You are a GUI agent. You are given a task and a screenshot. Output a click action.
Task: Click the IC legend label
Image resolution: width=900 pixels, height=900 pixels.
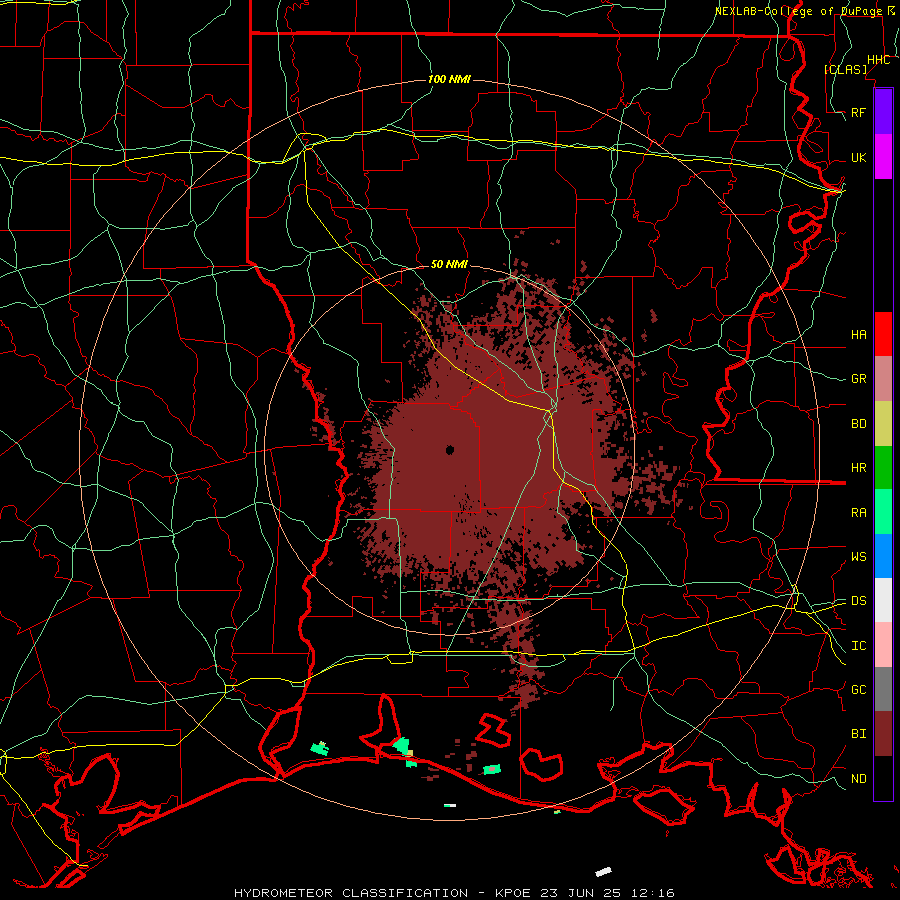click(858, 646)
